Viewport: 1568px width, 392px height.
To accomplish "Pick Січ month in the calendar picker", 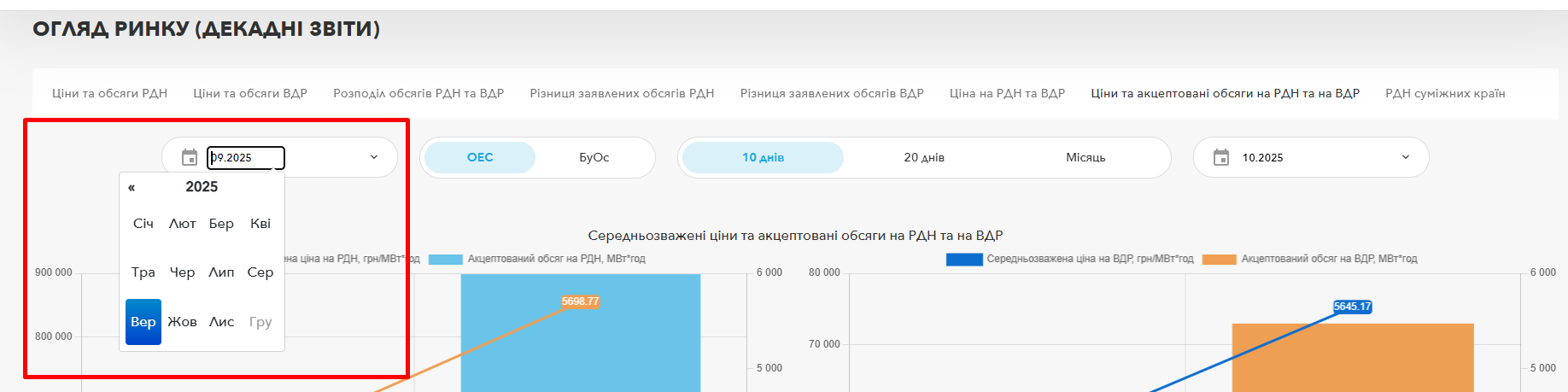I will [x=143, y=224].
